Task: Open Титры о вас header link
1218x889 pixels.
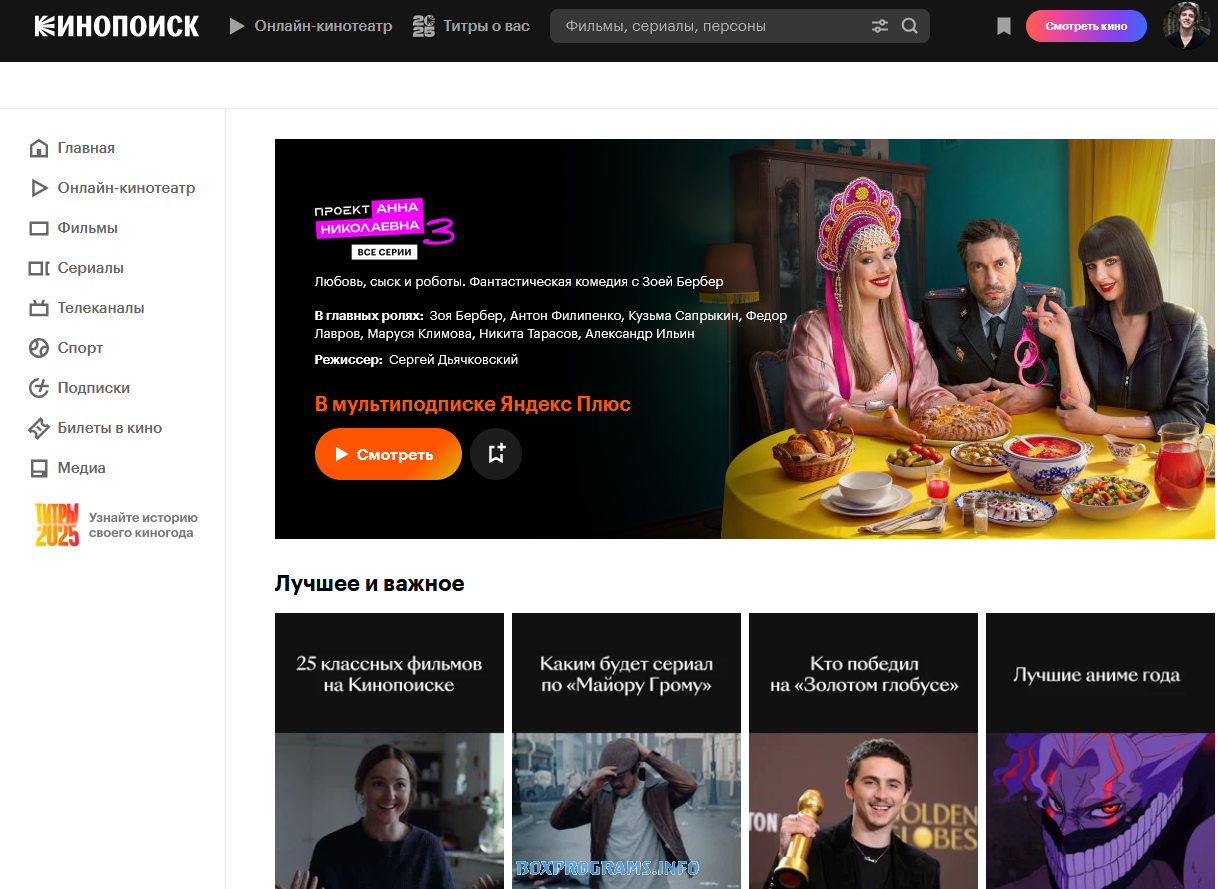Action: tap(472, 26)
